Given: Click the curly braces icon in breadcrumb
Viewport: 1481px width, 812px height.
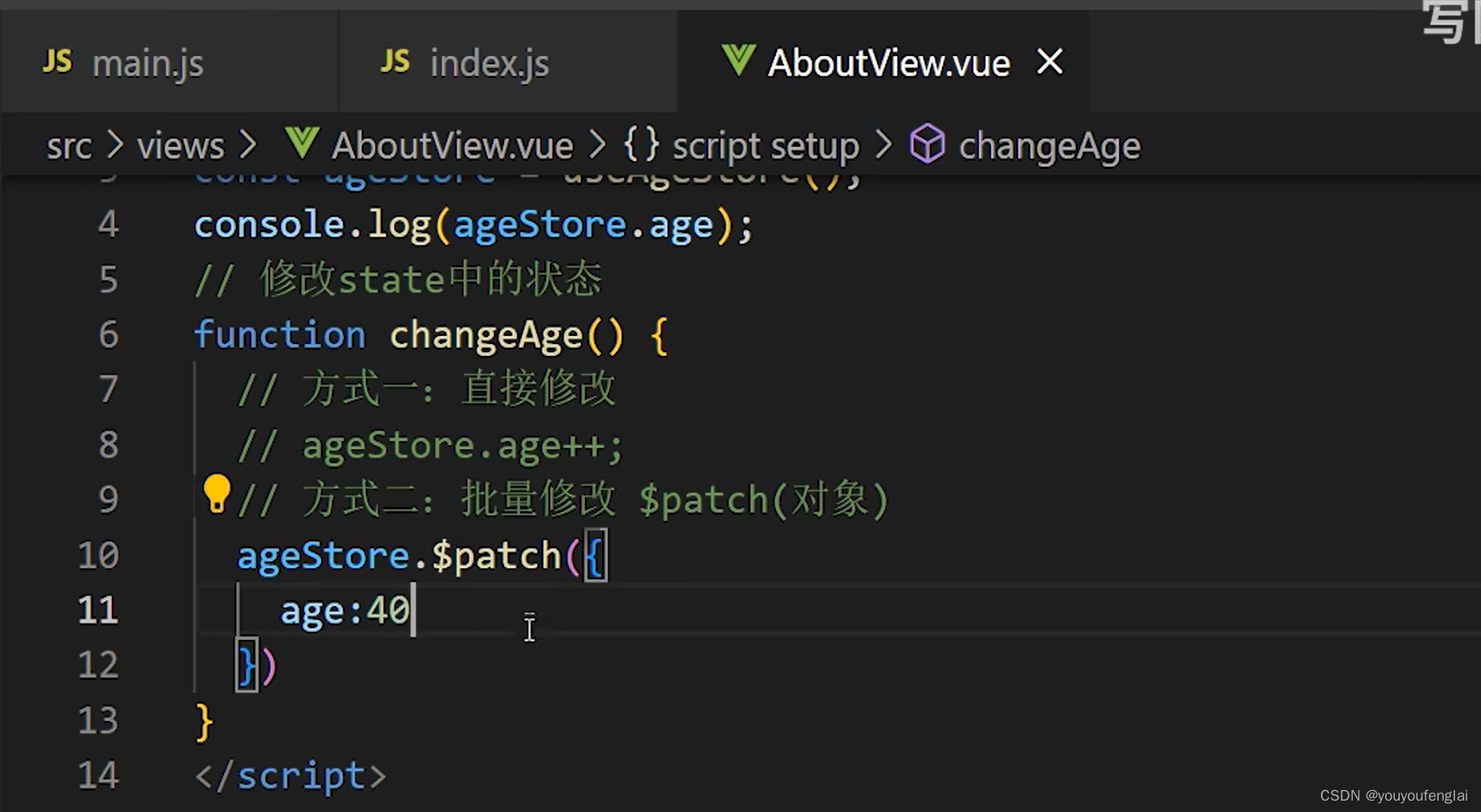Looking at the screenshot, I should [641, 144].
